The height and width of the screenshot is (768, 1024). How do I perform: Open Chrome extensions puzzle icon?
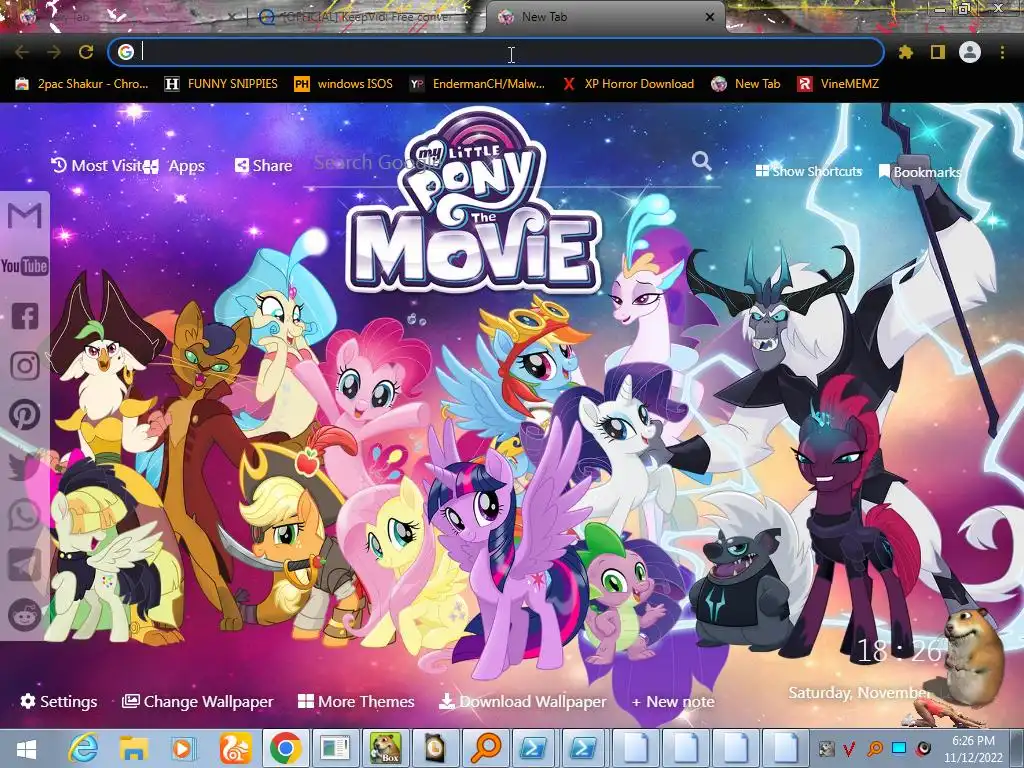(x=905, y=52)
